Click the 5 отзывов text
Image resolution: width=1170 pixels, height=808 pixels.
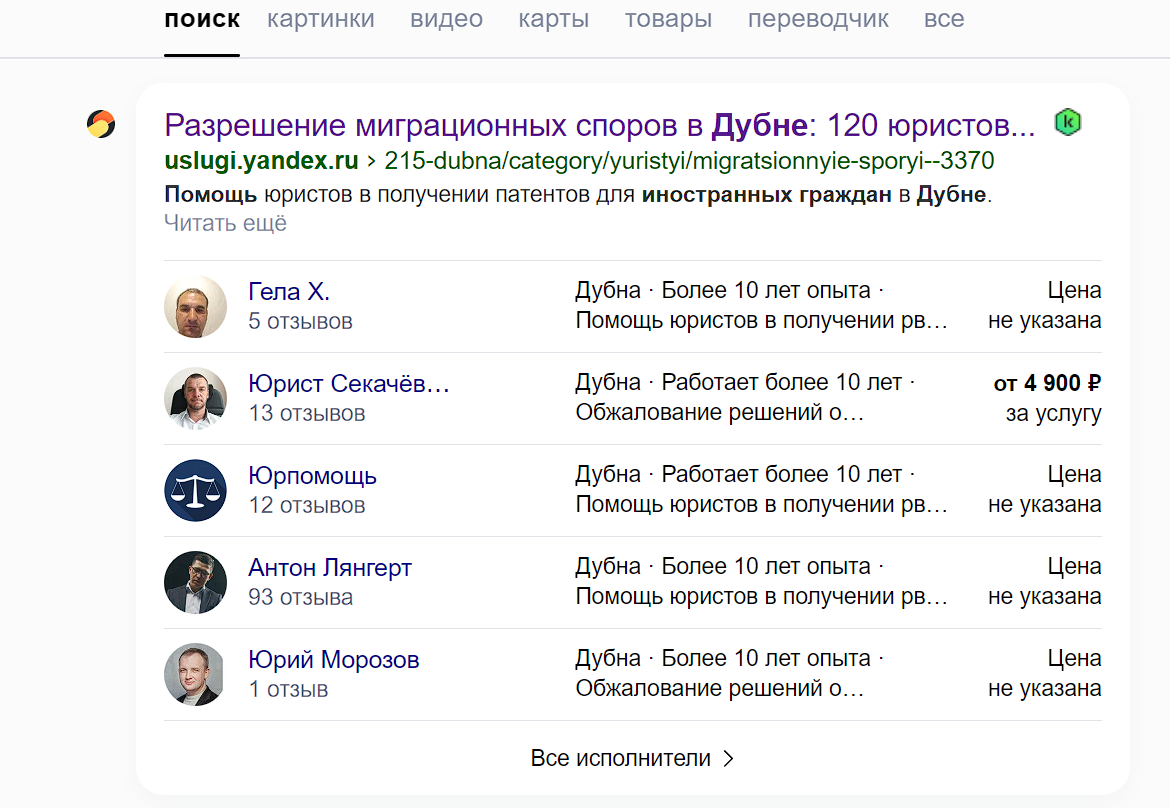pos(300,322)
